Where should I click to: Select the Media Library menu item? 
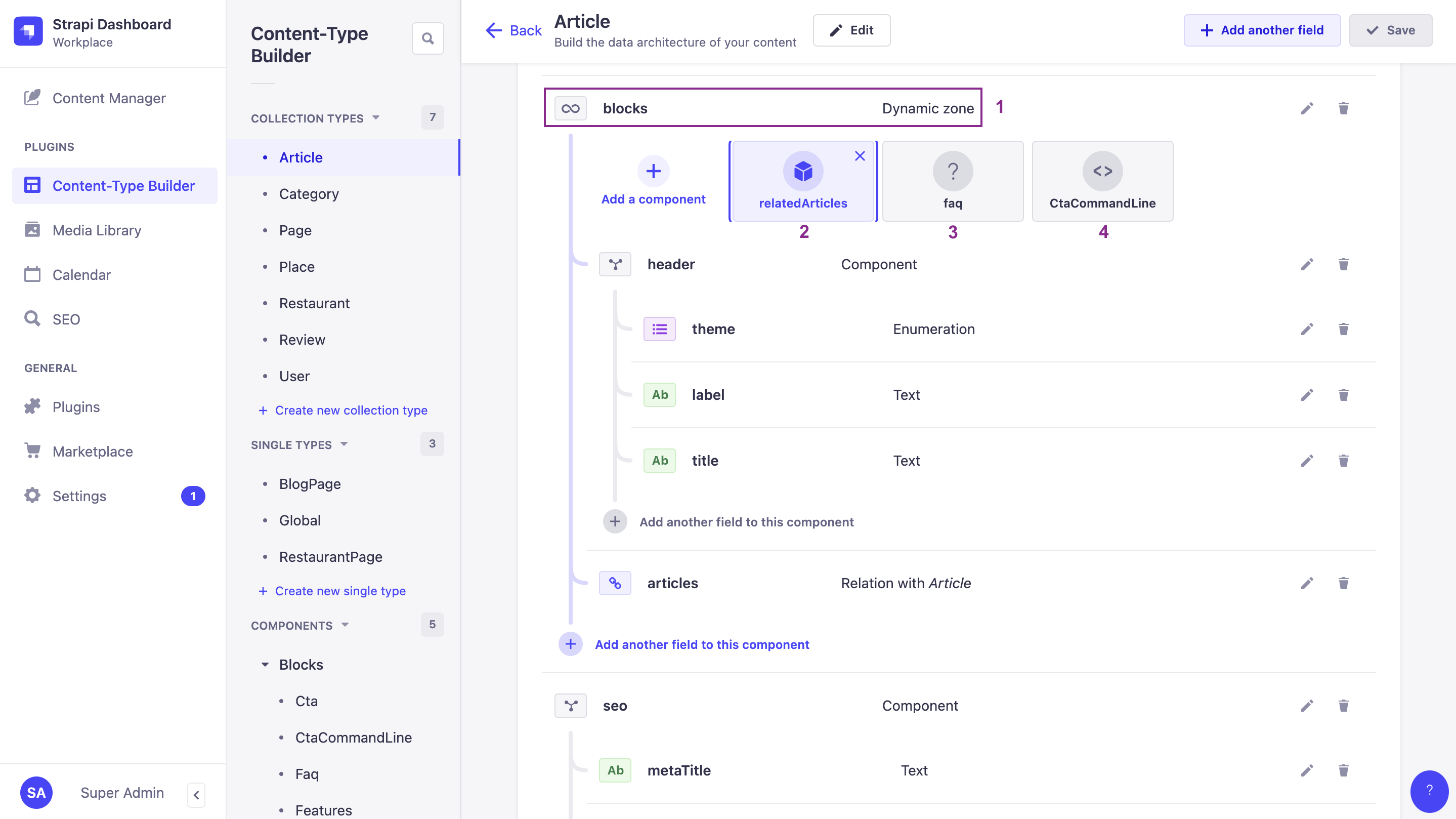click(x=96, y=230)
